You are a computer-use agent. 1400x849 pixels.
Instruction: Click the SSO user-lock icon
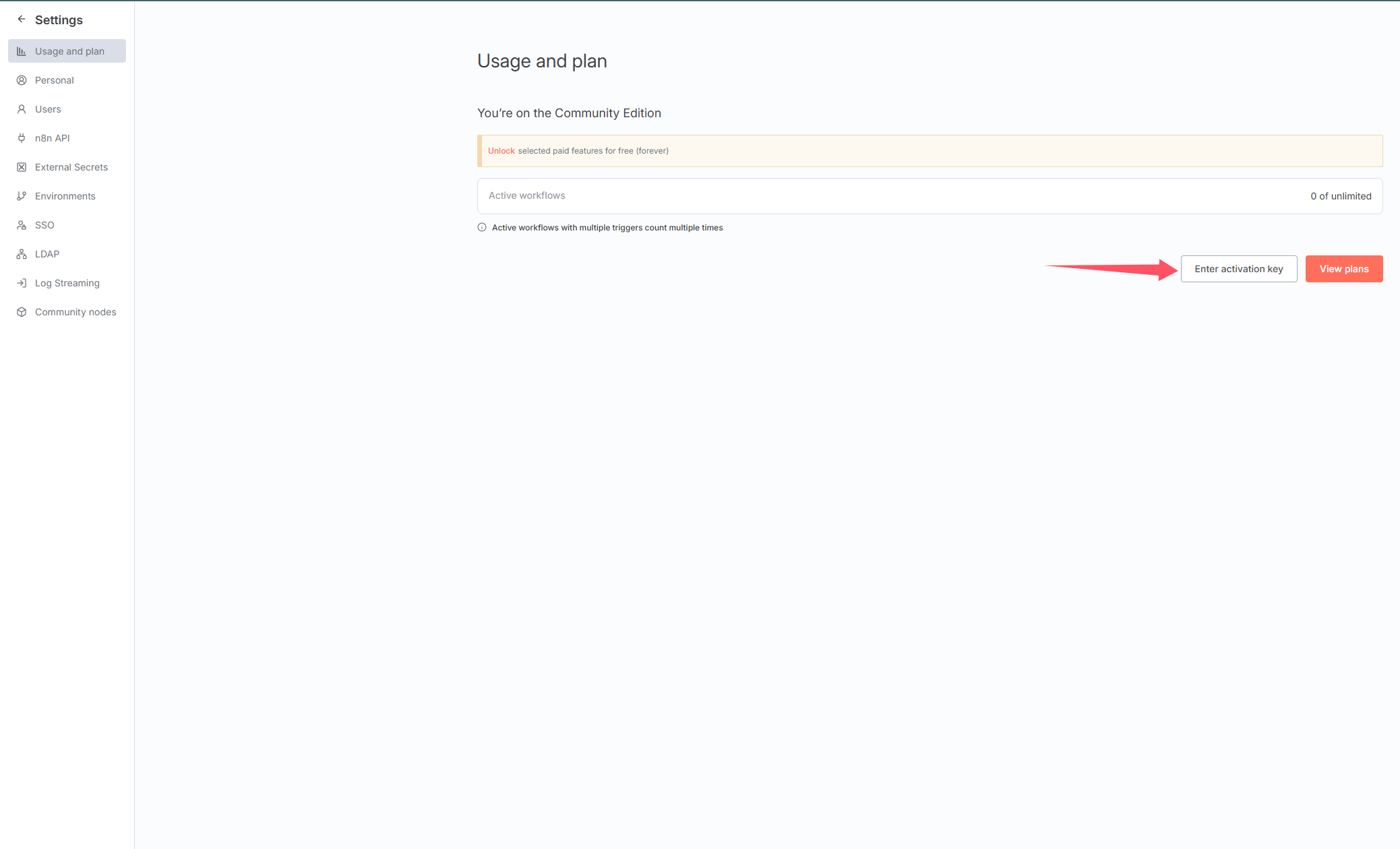[x=22, y=225]
